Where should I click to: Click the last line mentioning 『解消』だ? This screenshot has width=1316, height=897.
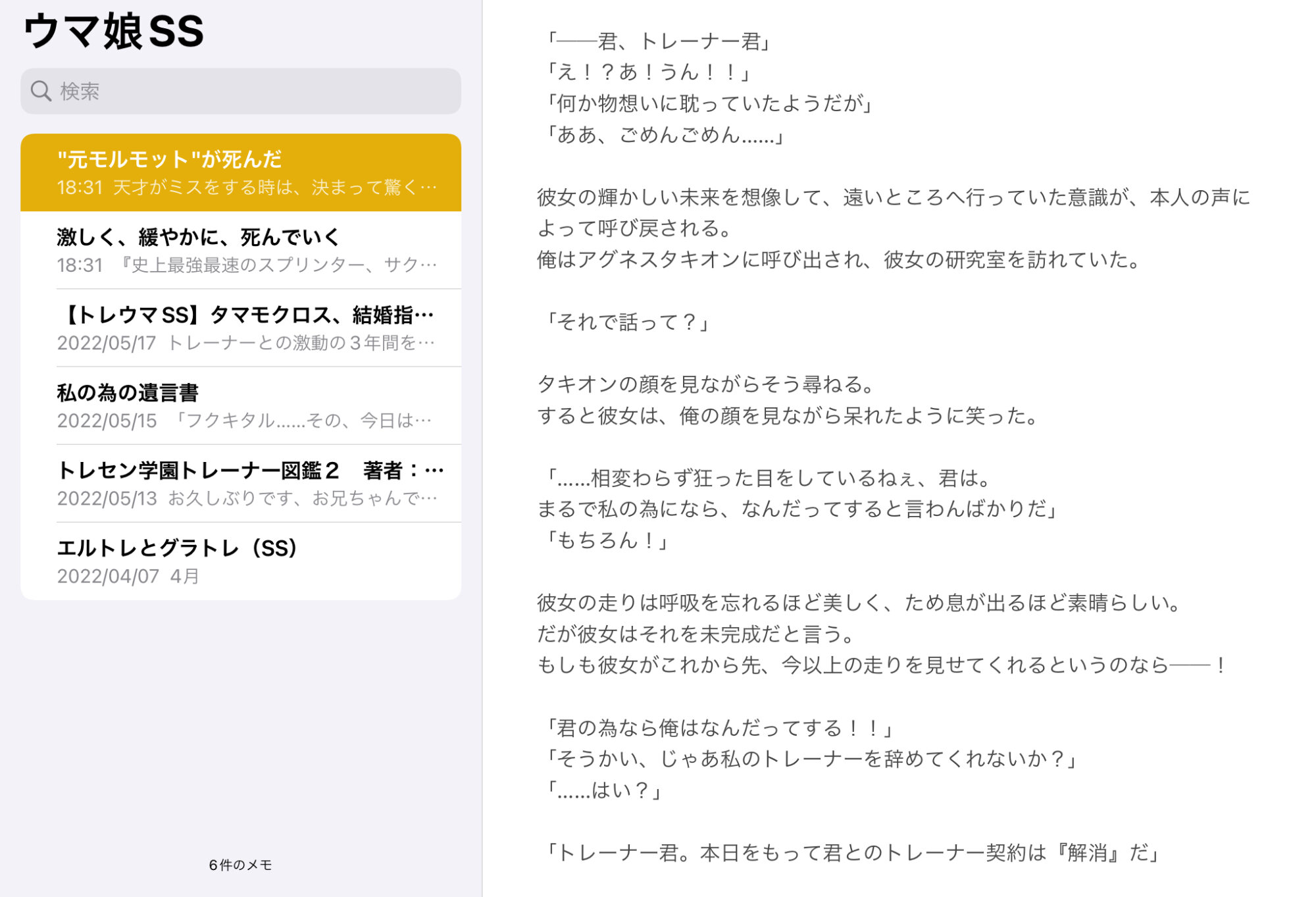click(x=853, y=852)
